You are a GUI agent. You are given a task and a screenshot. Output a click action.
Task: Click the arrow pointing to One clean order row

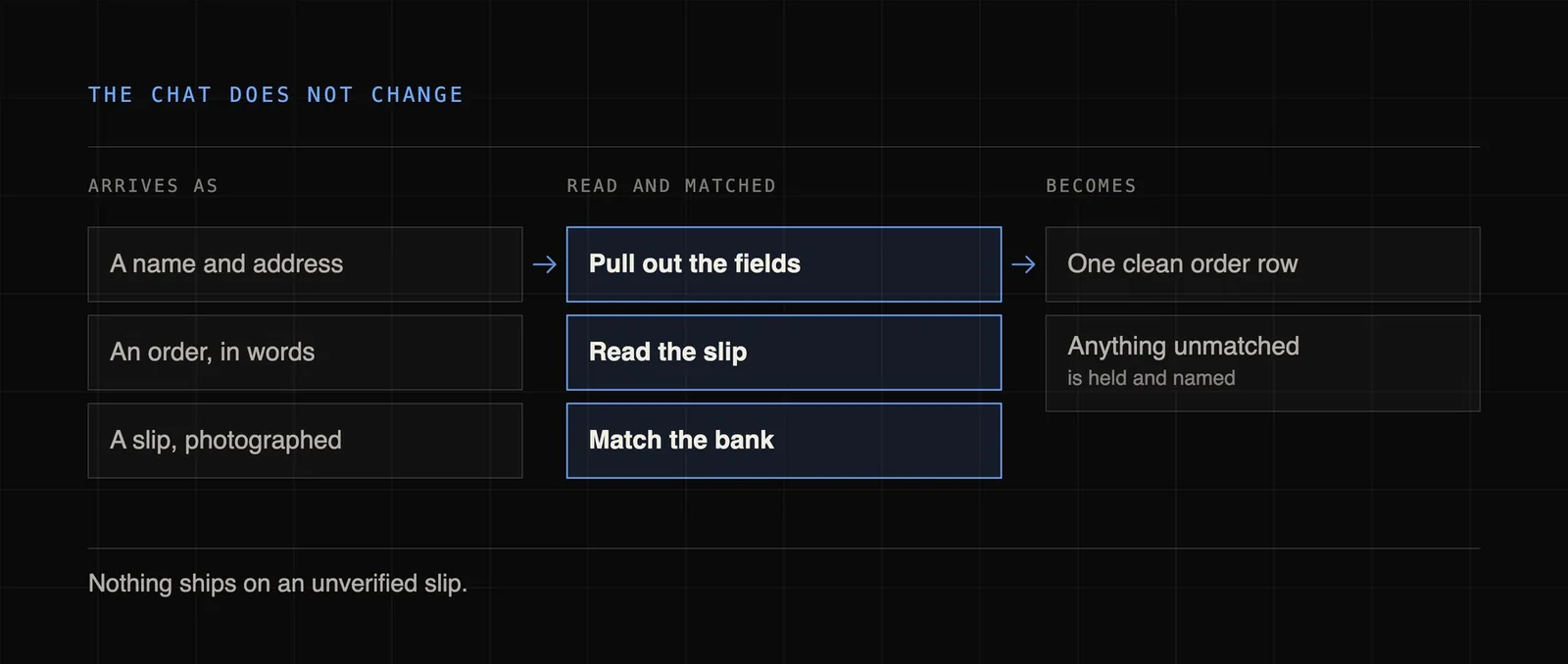[1023, 264]
